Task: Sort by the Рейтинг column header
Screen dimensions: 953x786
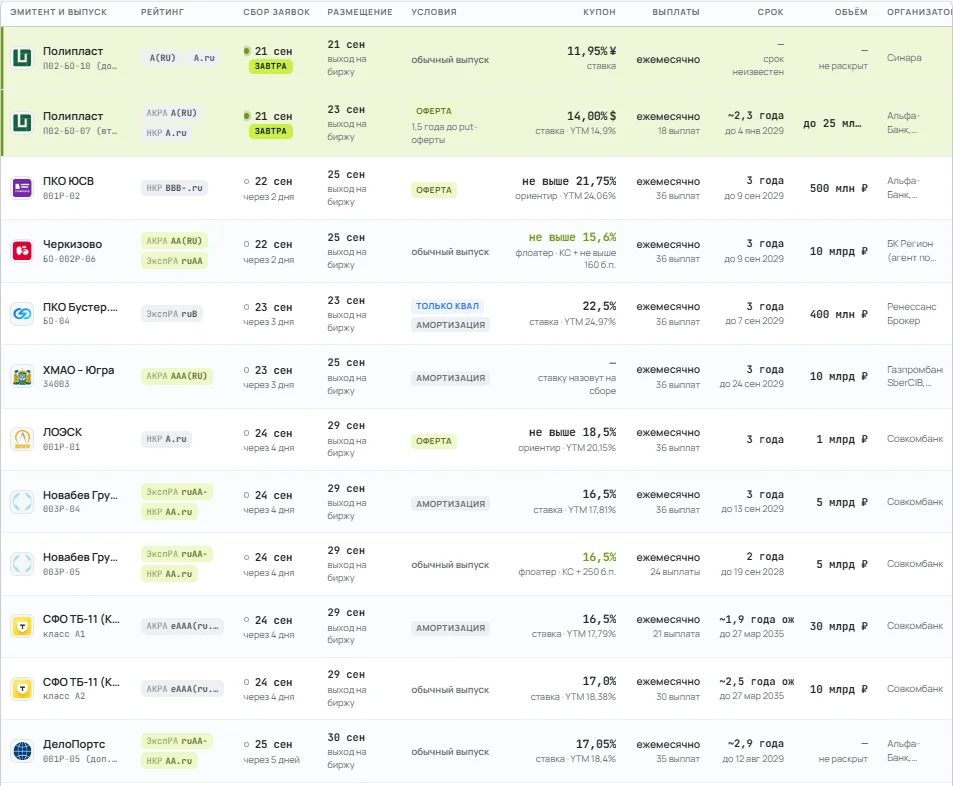Action: tap(162, 12)
